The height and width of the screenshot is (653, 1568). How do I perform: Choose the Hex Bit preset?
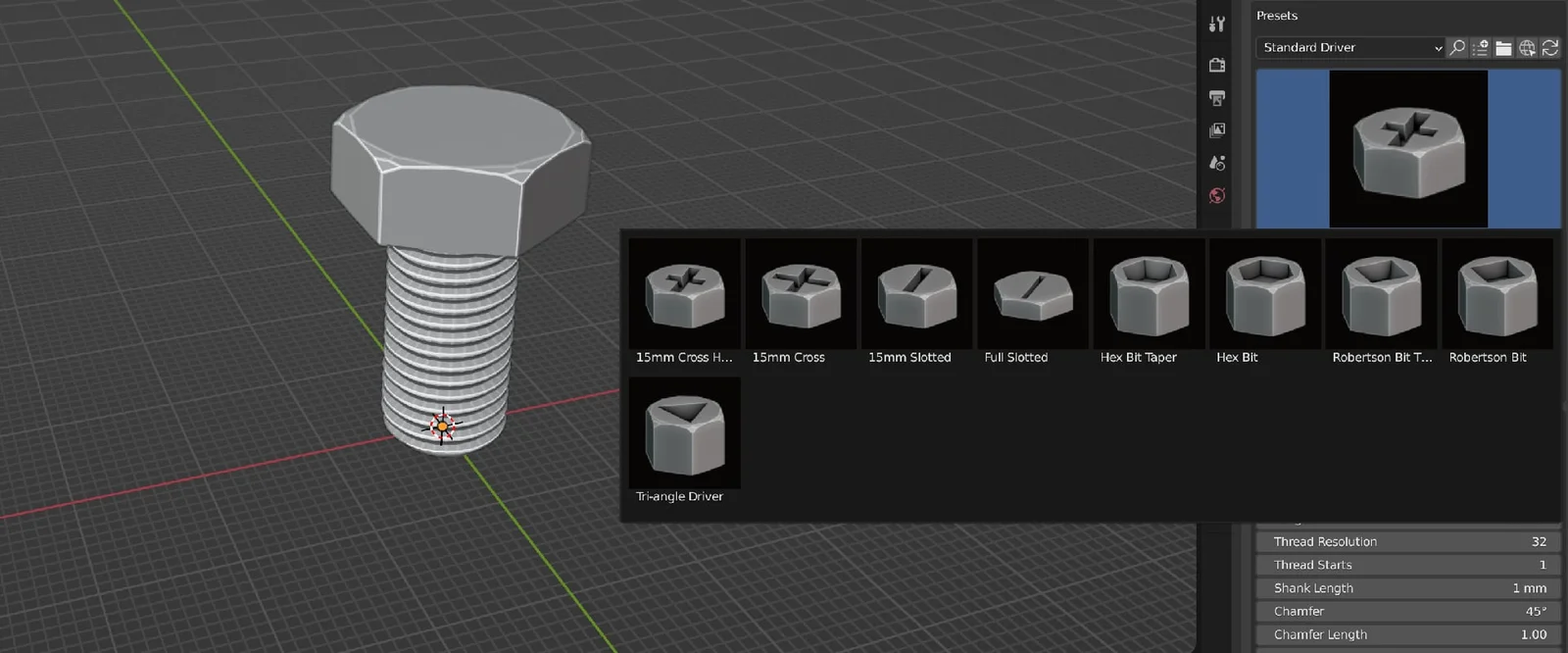click(x=1265, y=303)
